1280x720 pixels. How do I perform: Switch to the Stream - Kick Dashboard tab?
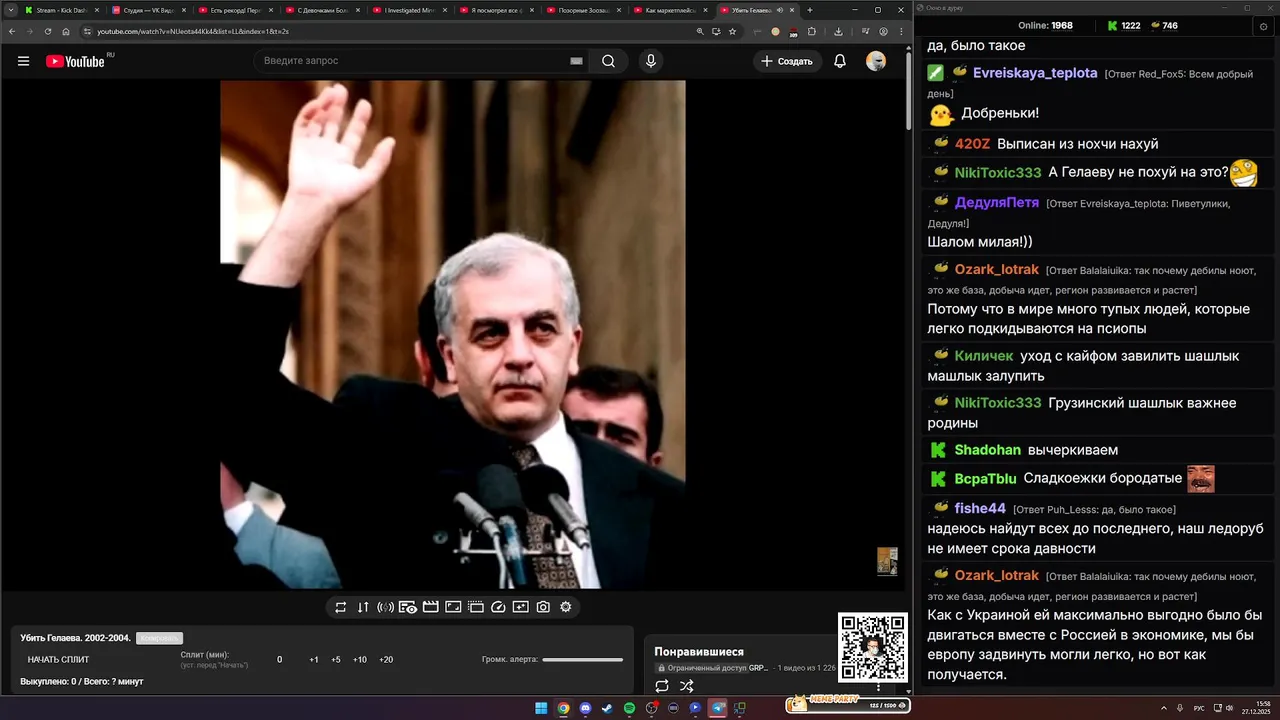pyautogui.click(x=62, y=10)
